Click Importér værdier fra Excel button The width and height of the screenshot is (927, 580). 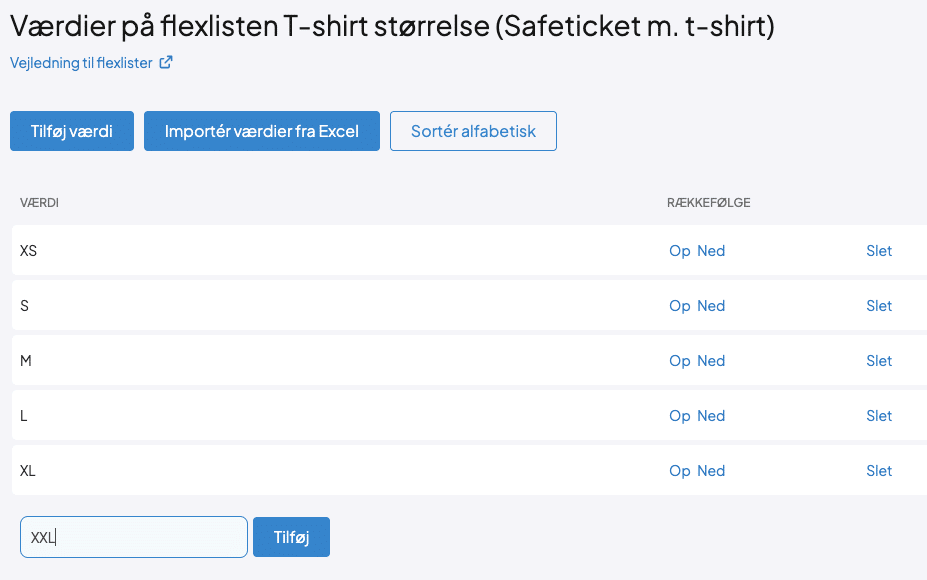tap(262, 131)
